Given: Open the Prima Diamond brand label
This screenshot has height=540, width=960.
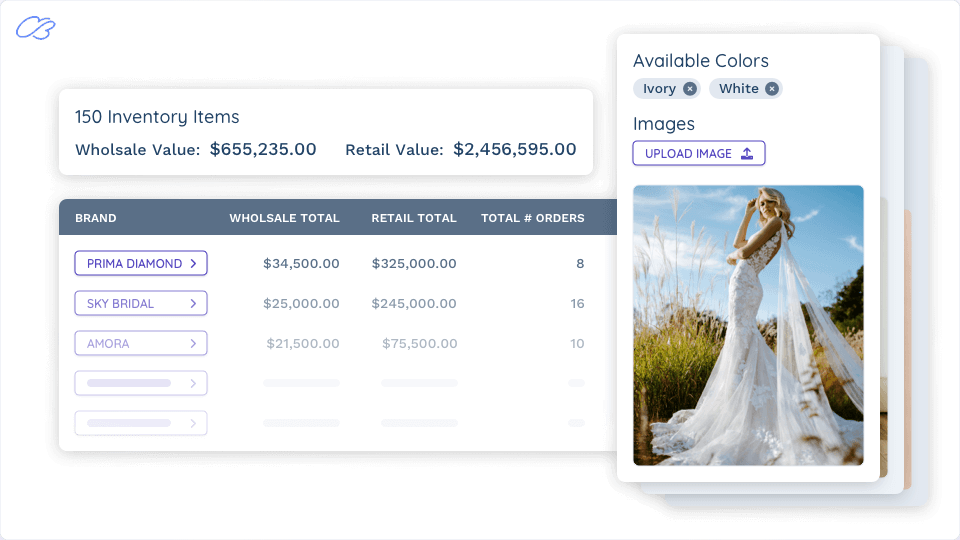Looking at the screenshot, I should point(134,264).
